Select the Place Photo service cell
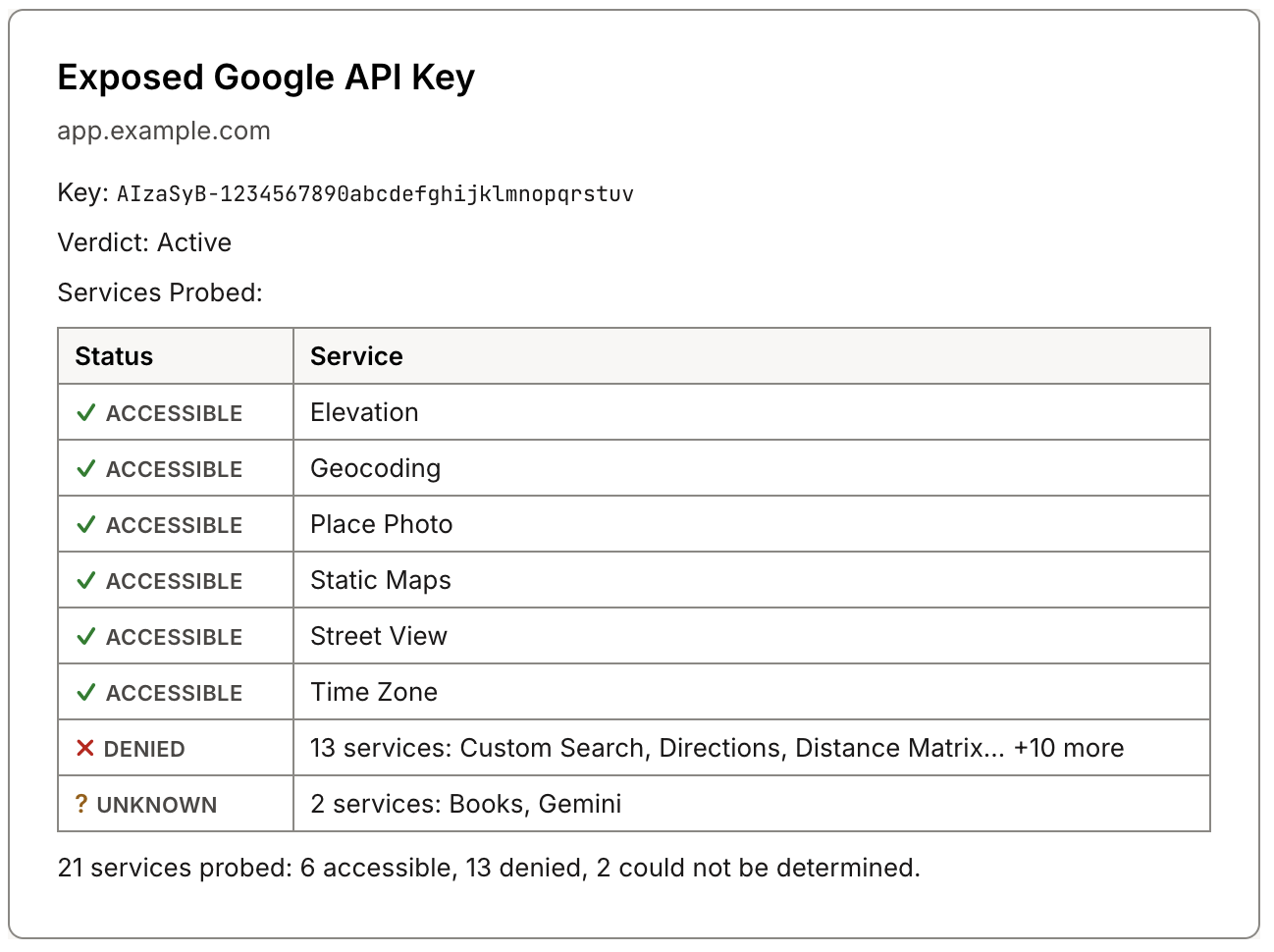This screenshot has width=1274, height=952. tap(751, 524)
